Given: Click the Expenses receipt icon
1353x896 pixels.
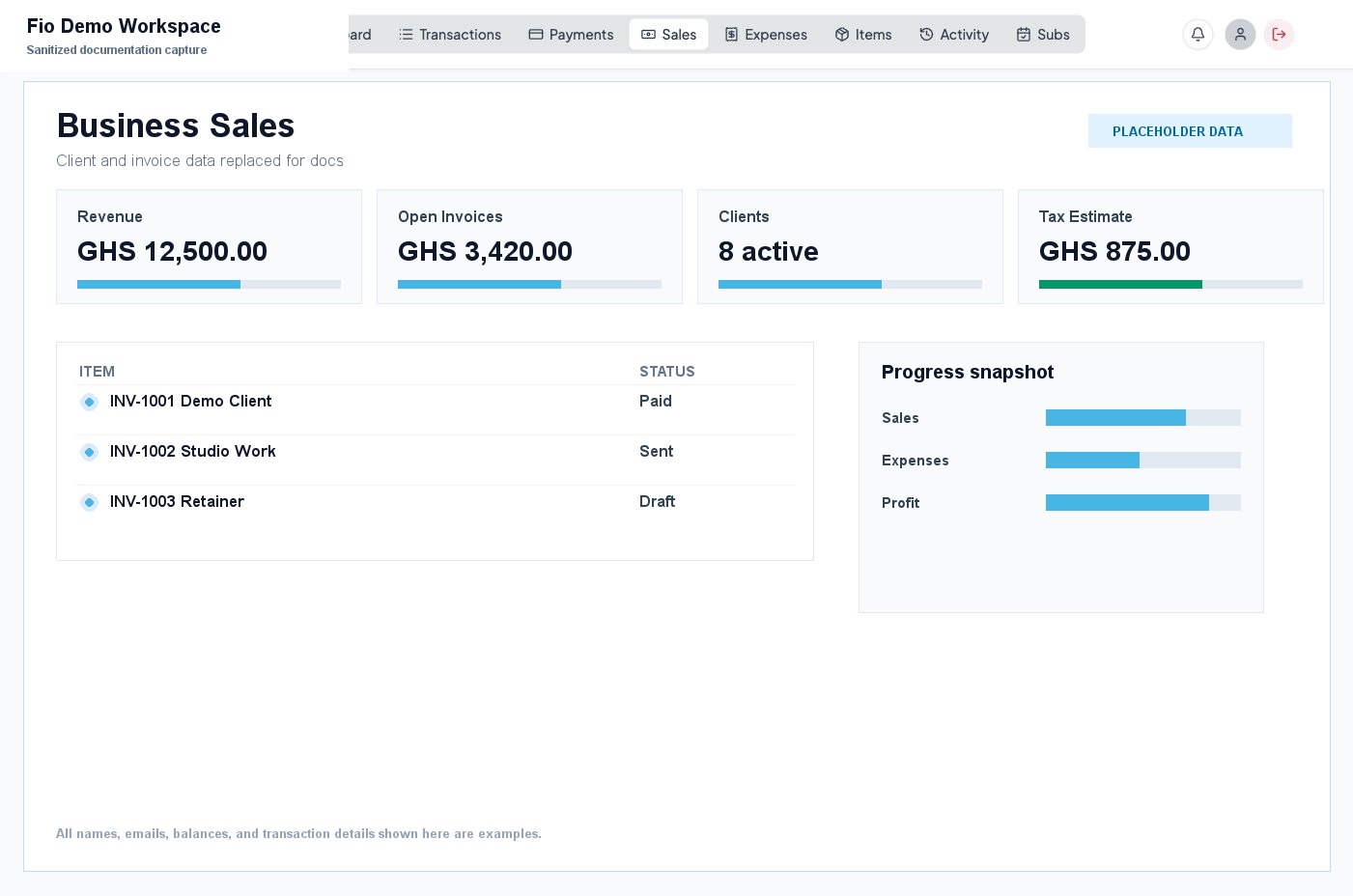Looking at the screenshot, I should tap(731, 35).
